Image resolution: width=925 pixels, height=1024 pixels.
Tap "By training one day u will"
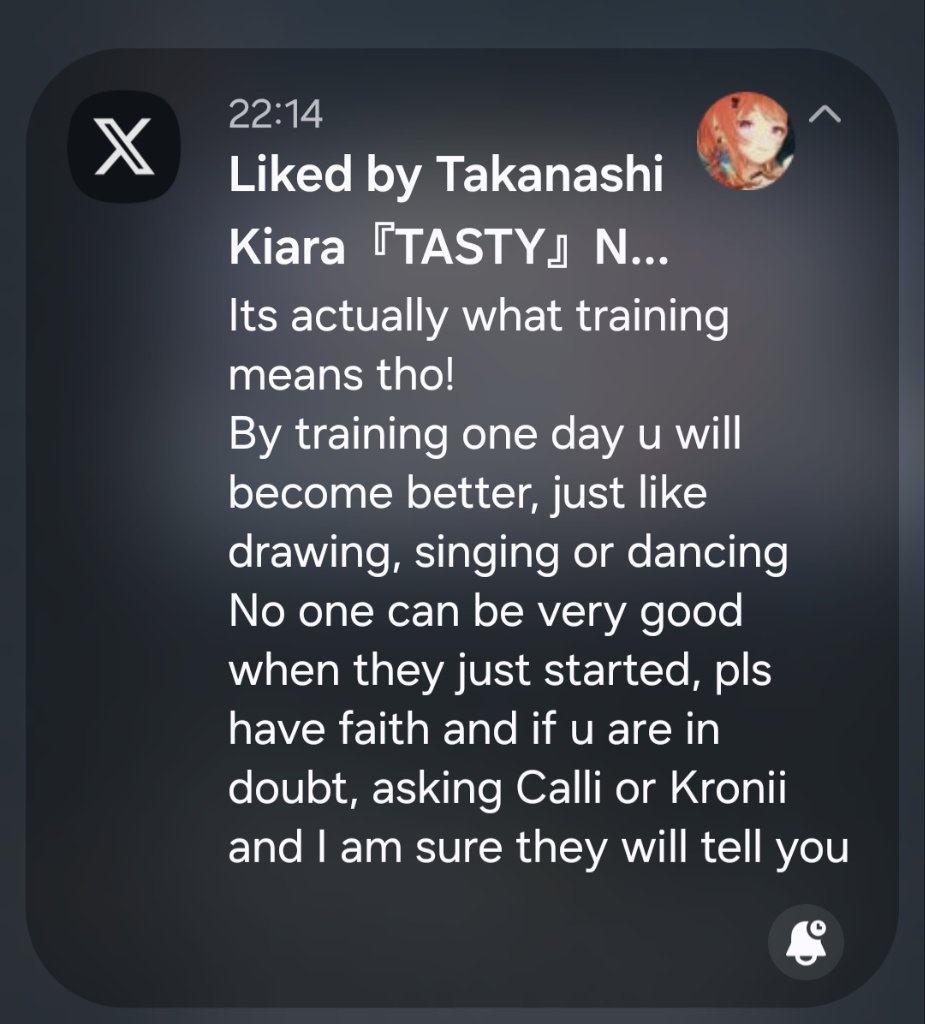(x=485, y=436)
